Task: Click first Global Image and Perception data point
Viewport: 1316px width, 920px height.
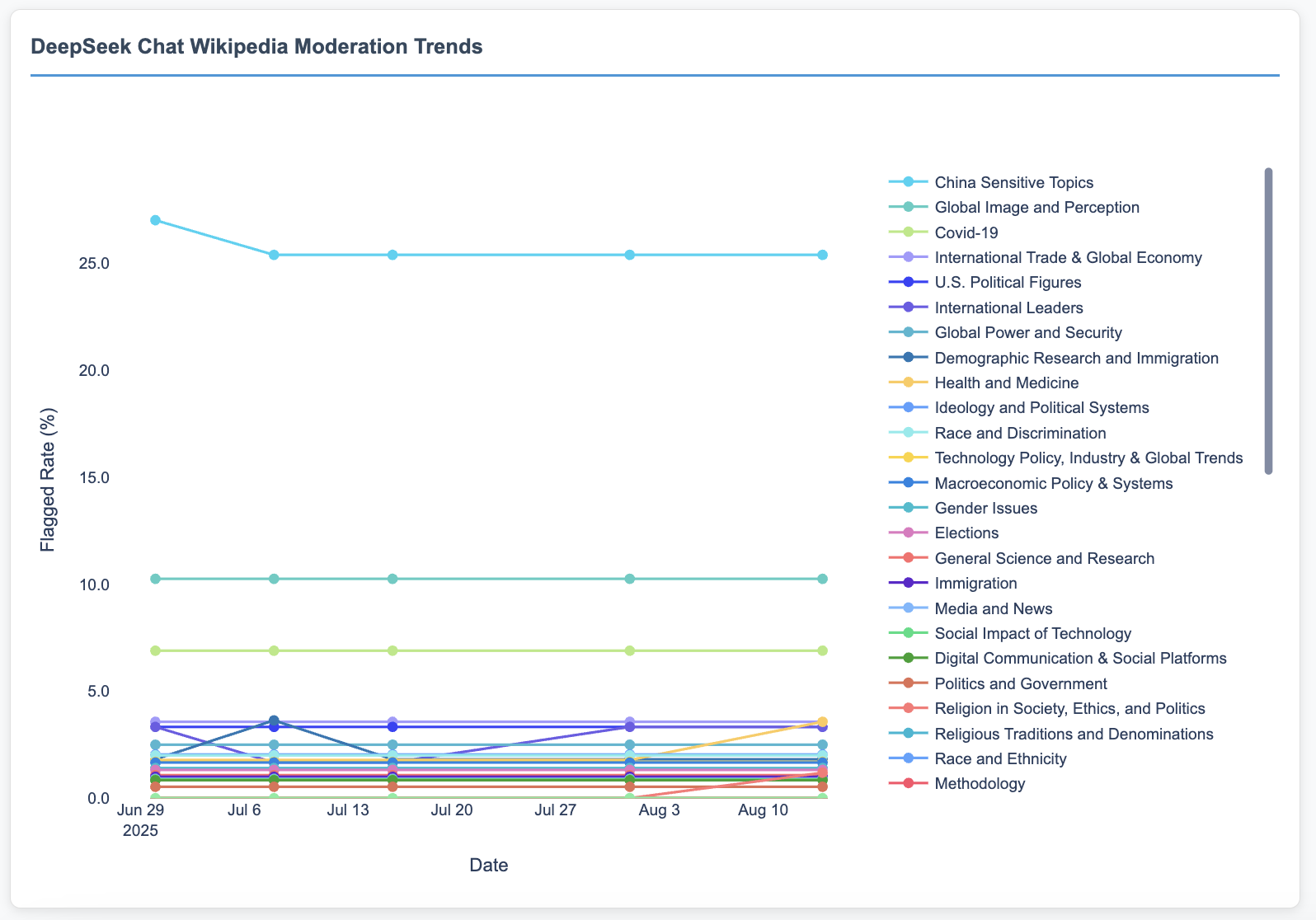Action: 155,579
